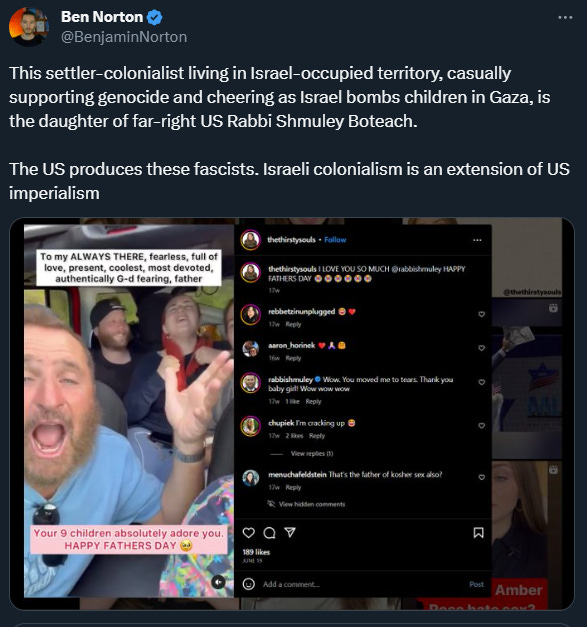Click the Post button in comment bar

(476, 584)
